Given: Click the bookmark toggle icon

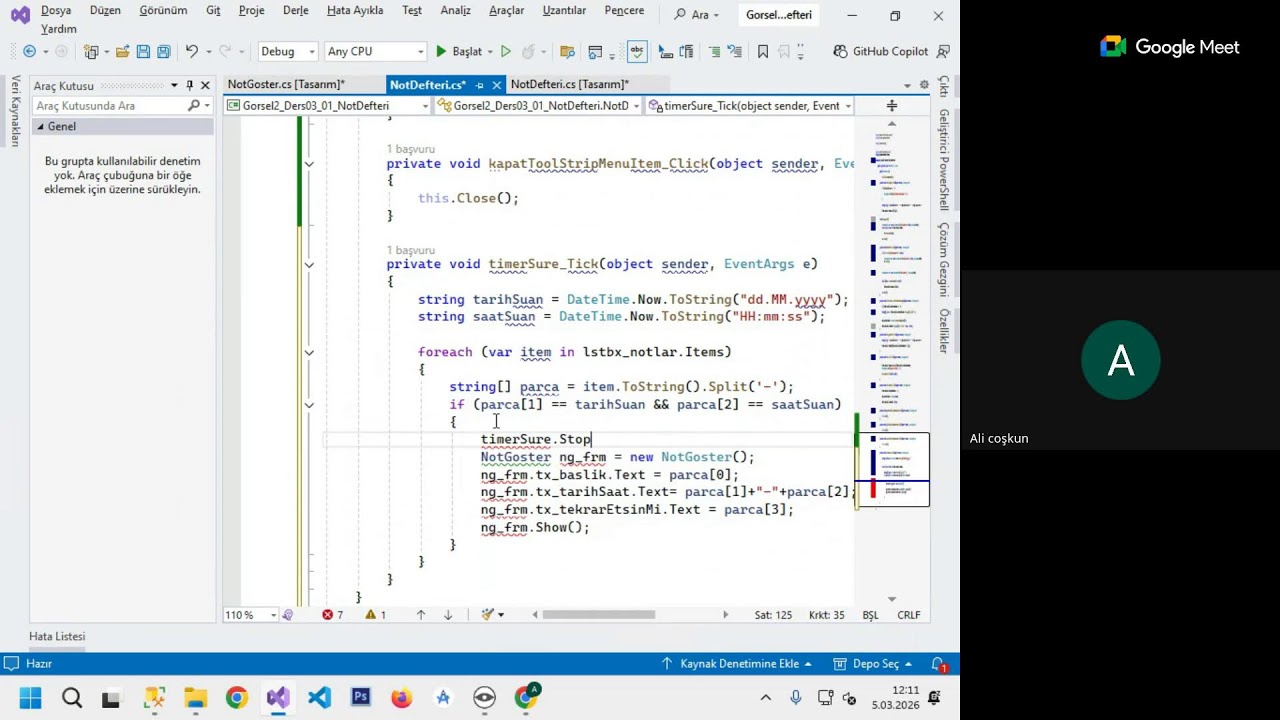Looking at the screenshot, I should [x=763, y=51].
